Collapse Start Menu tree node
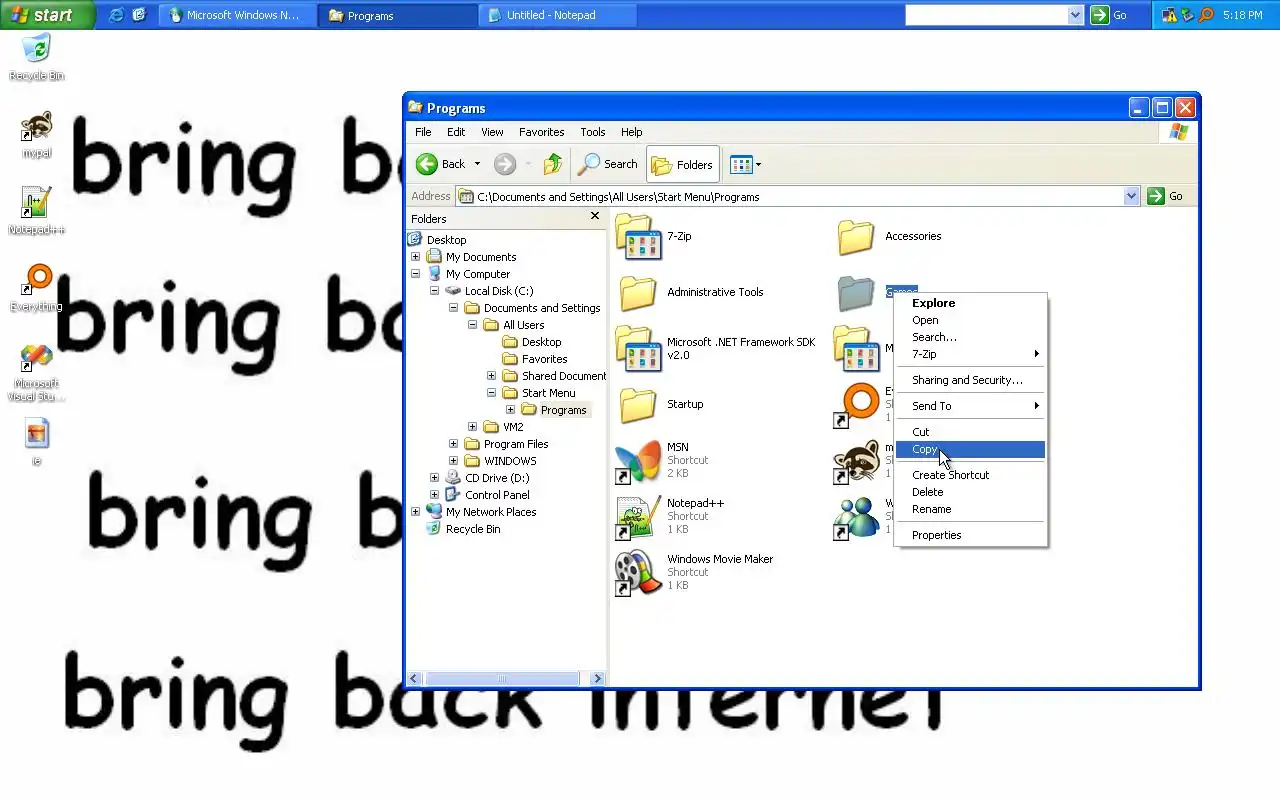The image size is (1280, 800). click(491, 393)
